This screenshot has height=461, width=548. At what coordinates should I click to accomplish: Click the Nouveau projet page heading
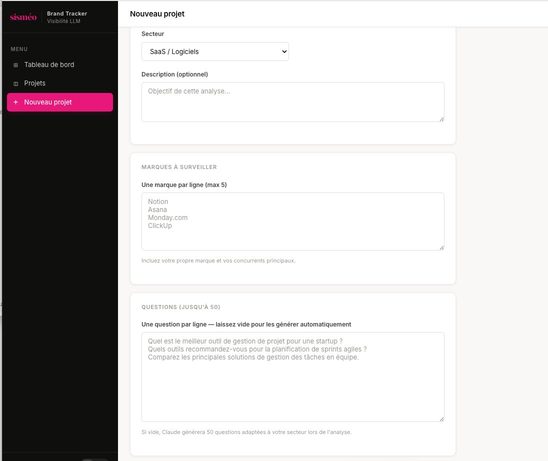[x=157, y=14]
